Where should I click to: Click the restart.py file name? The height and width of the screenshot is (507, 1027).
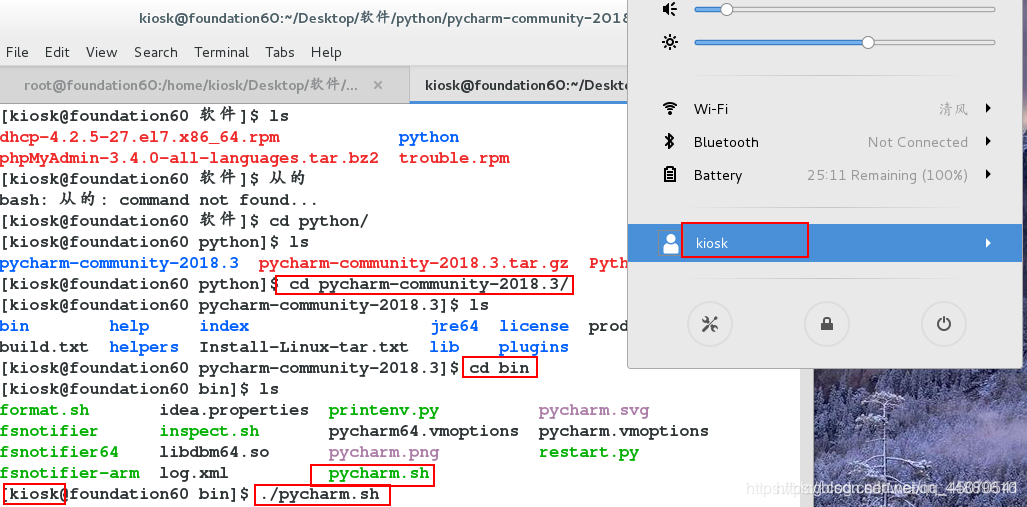pyautogui.click(x=589, y=452)
